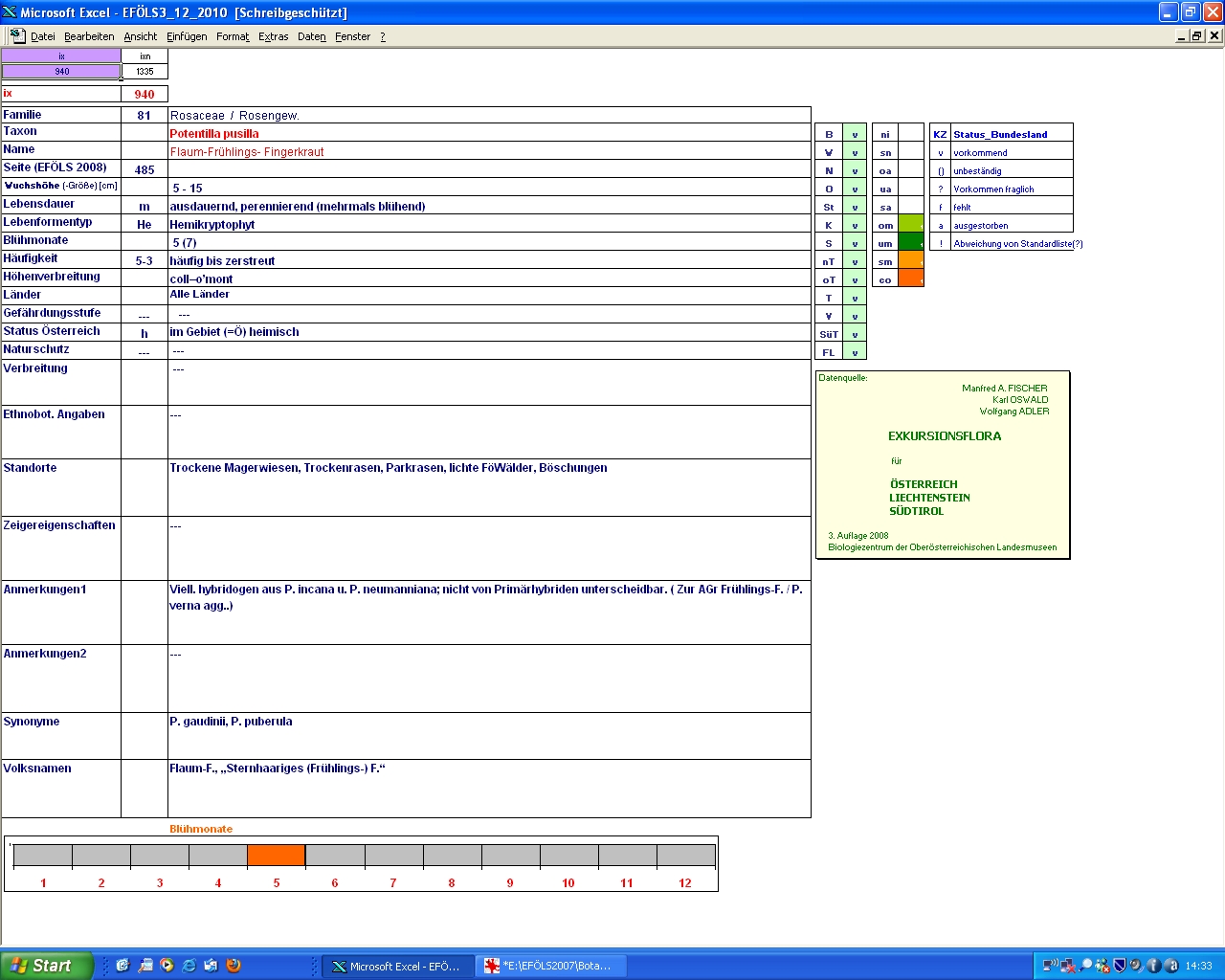This screenshot has width=1225, height=980.
Task: Switch to E:\EFÖLS2007 taskbar window button
Action: [551, 967]
